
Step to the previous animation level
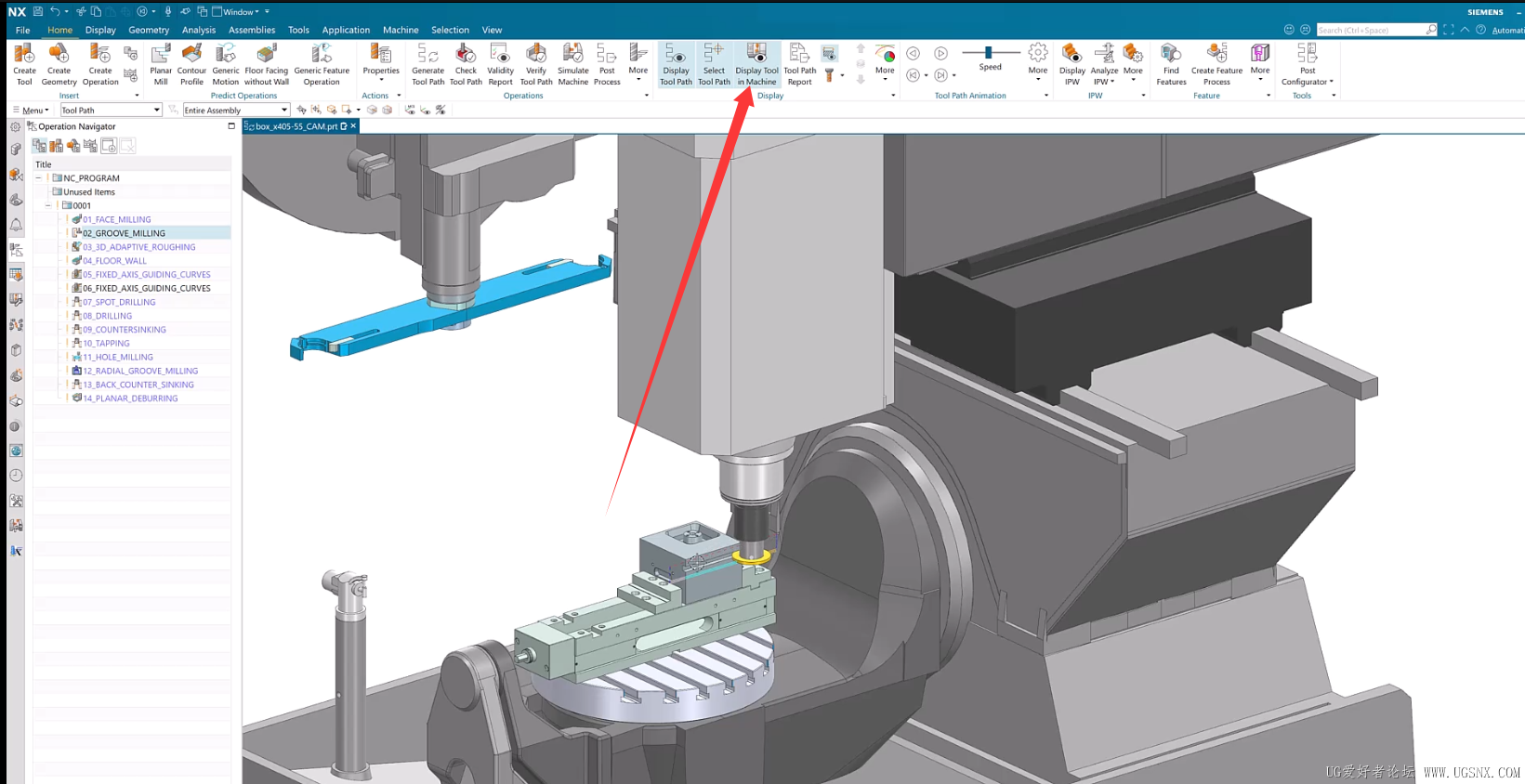coord(914,75)
